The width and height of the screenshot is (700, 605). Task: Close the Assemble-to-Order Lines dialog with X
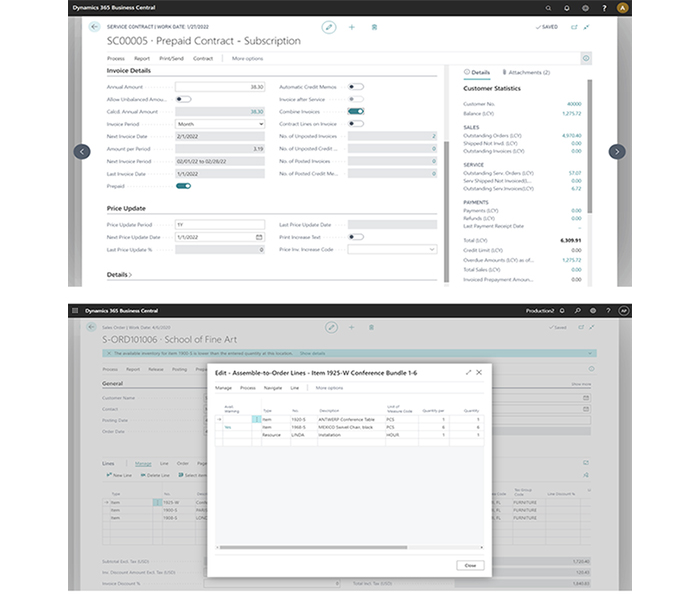pyautogui.click(x=479, y=372)
